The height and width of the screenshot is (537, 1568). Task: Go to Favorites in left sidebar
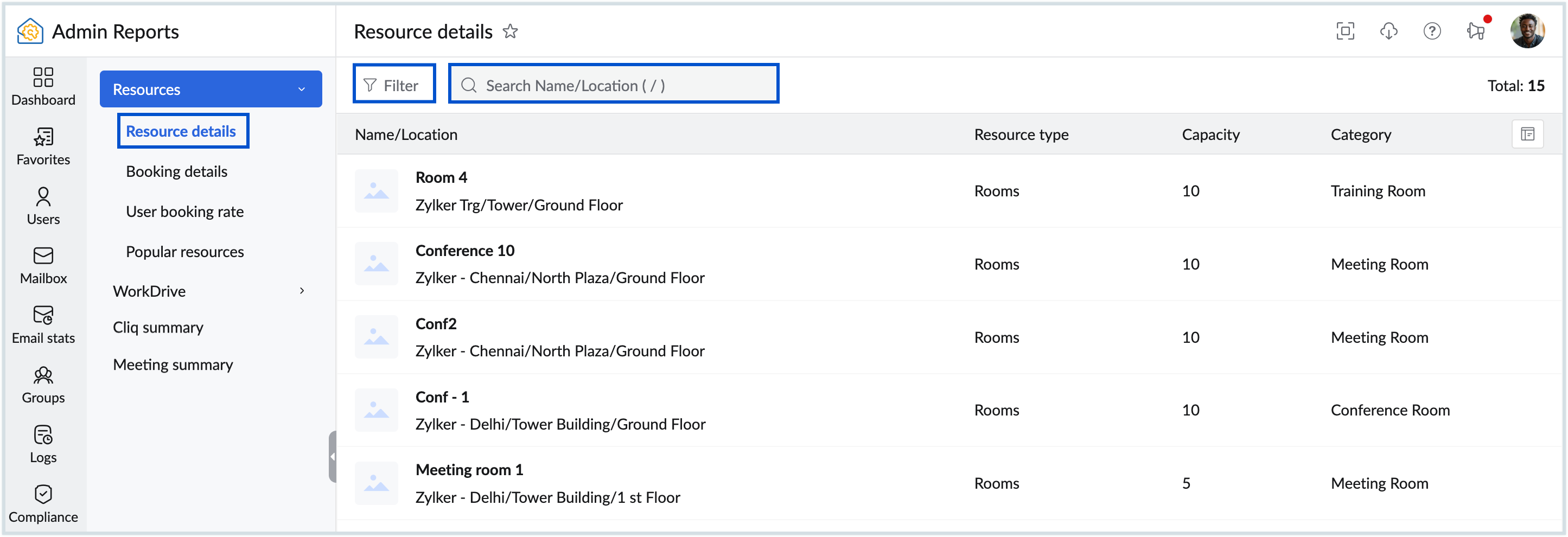click(x=43, y=145)
